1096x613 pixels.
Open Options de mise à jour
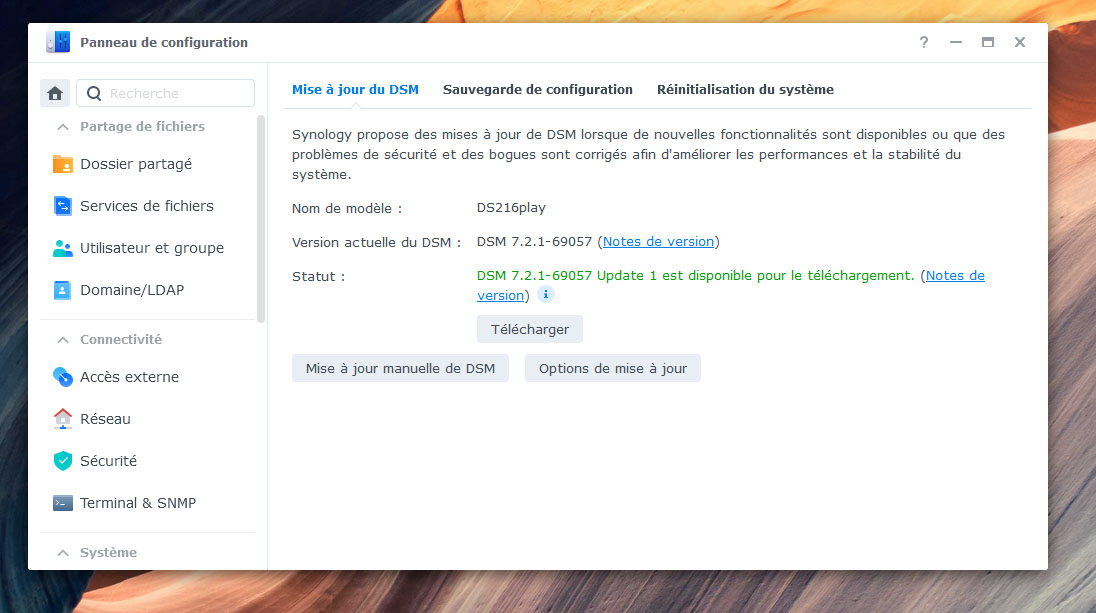[x=613, y=368]
